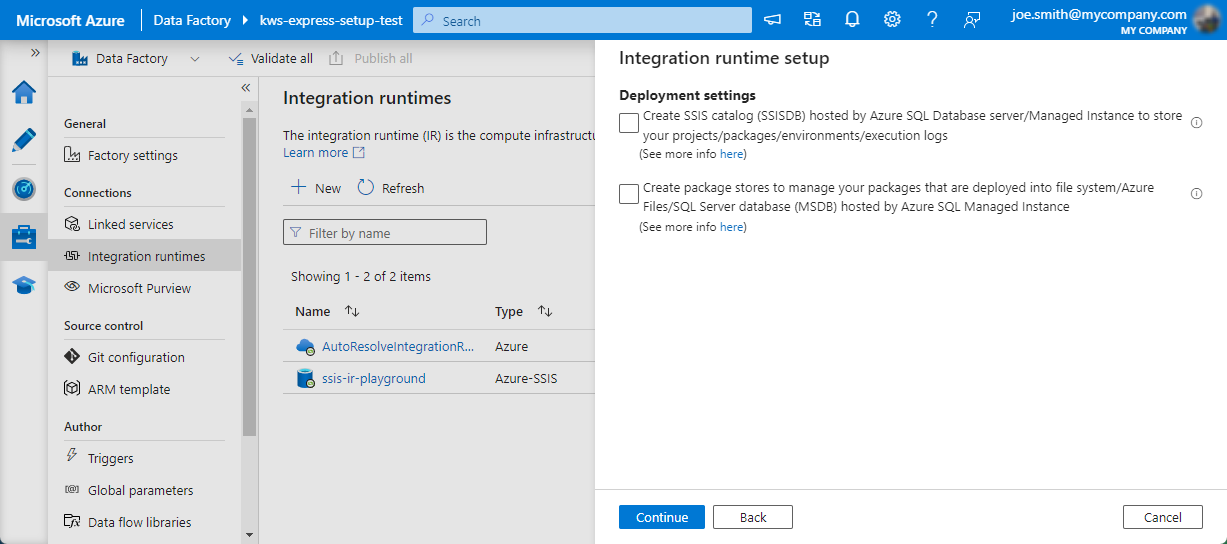The image size is (1227, 544).
Task: Click the Filter by name field
Action: click(x=385, y=233)
